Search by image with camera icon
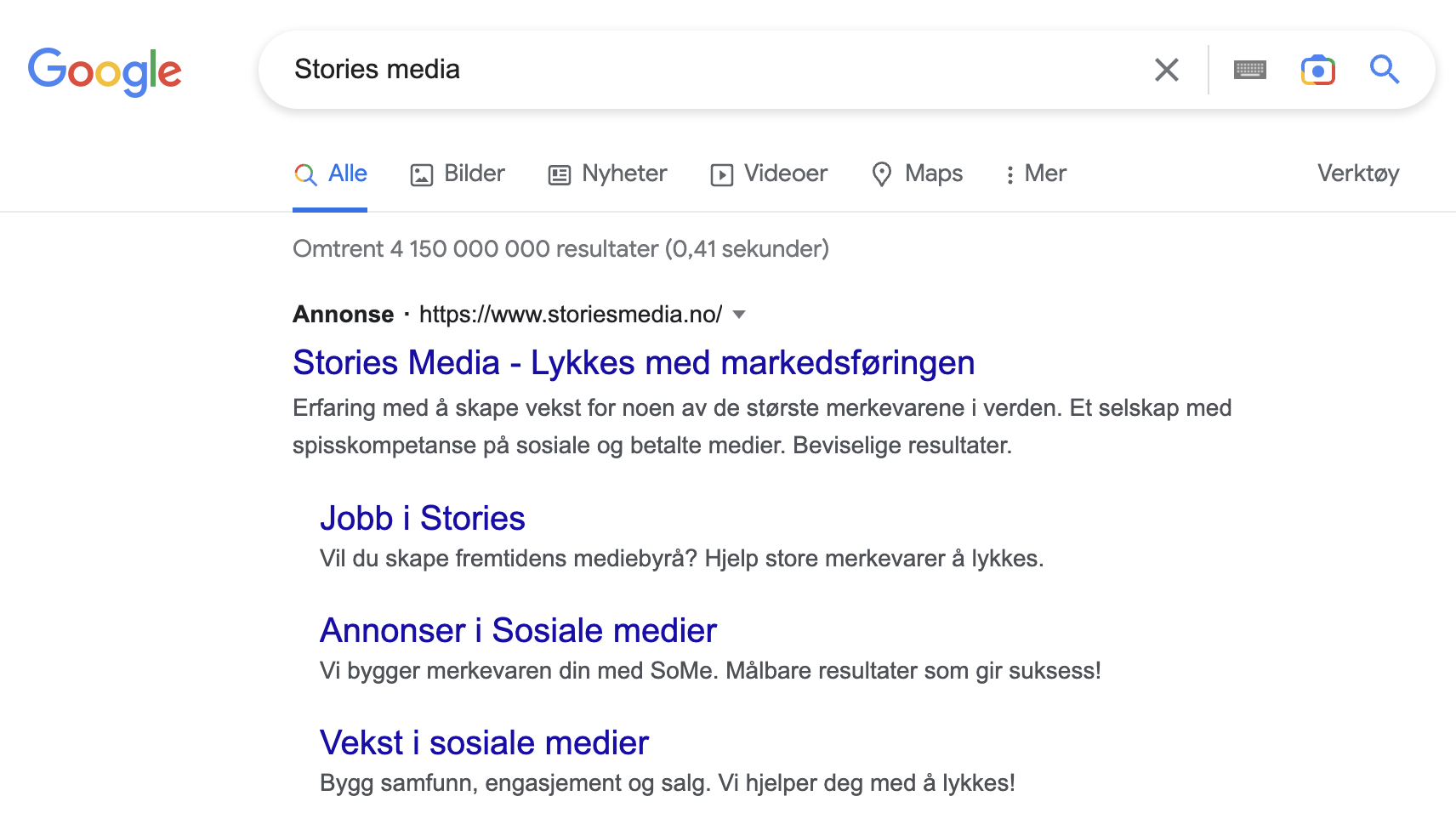 1317,70
